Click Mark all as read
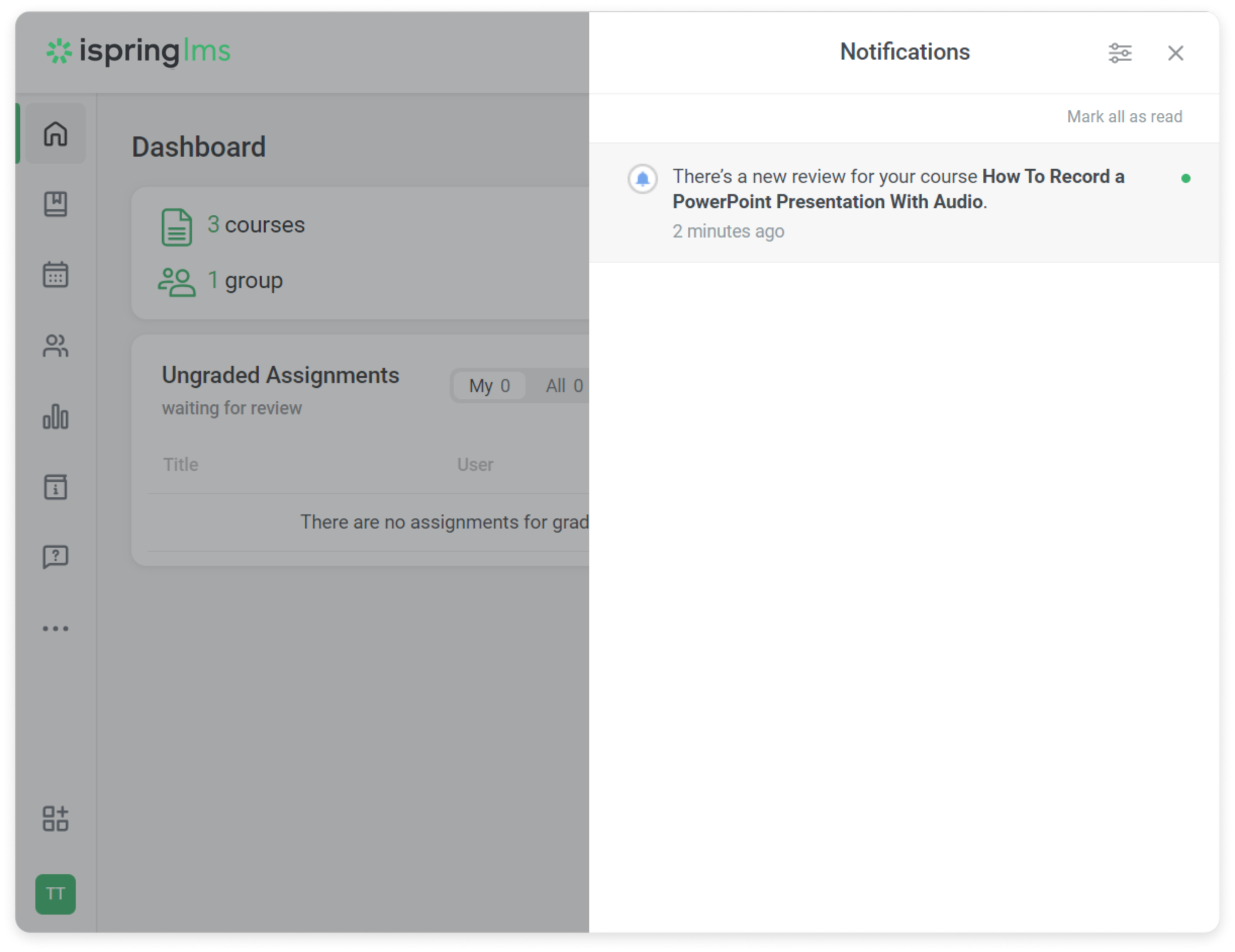 pyautogui.click(x=1124, y=116)
